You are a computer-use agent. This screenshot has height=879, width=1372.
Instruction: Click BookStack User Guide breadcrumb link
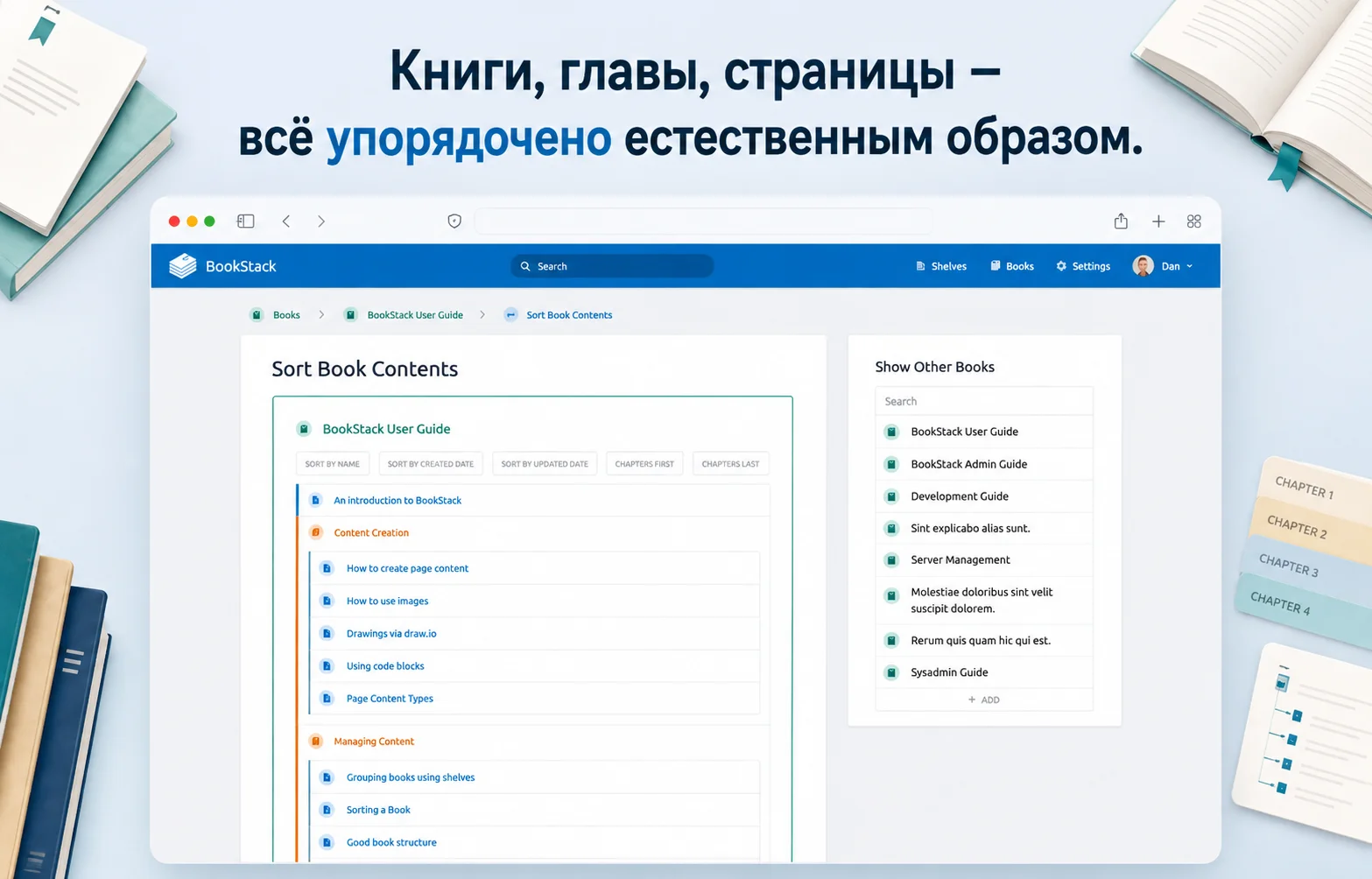click(x=415, y=315)
